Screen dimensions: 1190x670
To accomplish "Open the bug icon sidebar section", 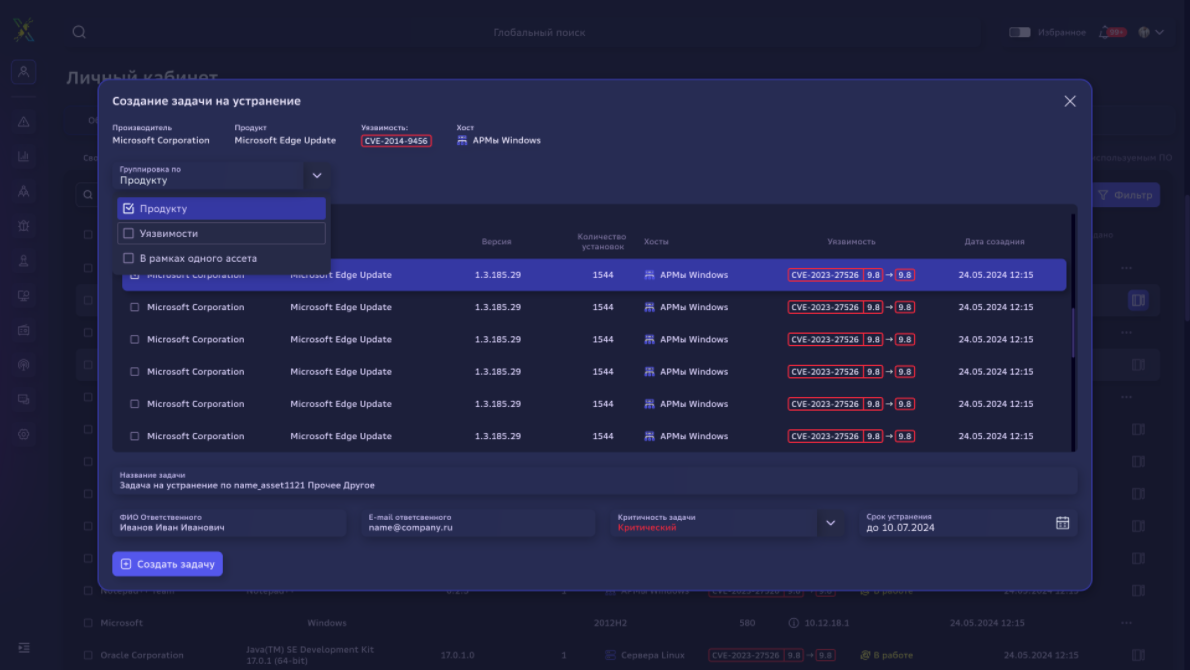I will 24,225.
